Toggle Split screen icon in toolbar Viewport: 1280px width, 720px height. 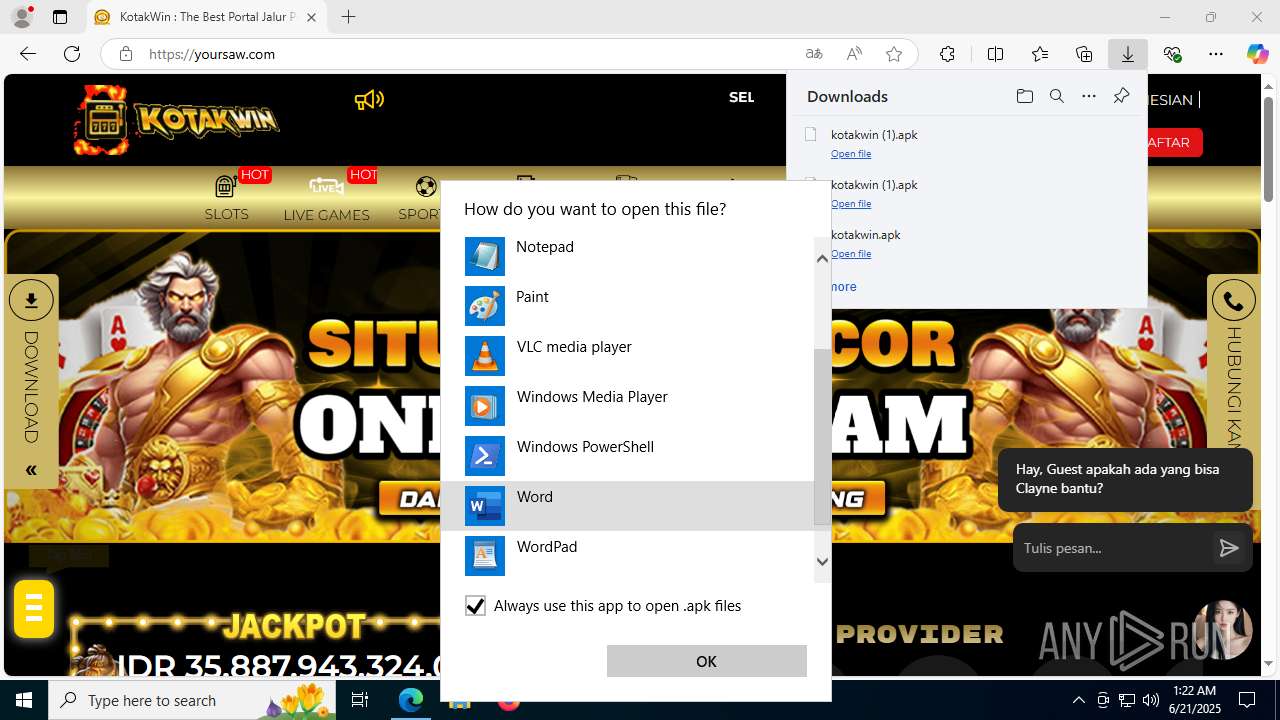pos(995,54)
